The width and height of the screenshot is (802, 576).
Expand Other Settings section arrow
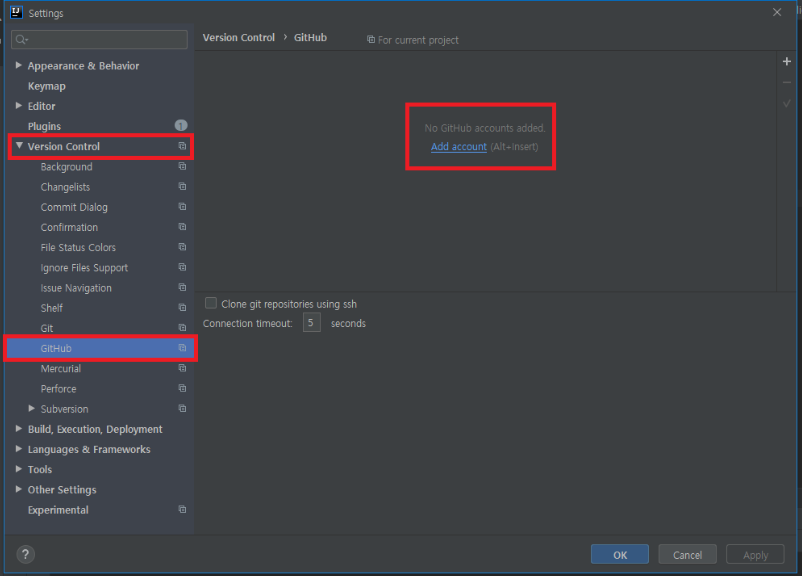(19, 489)
